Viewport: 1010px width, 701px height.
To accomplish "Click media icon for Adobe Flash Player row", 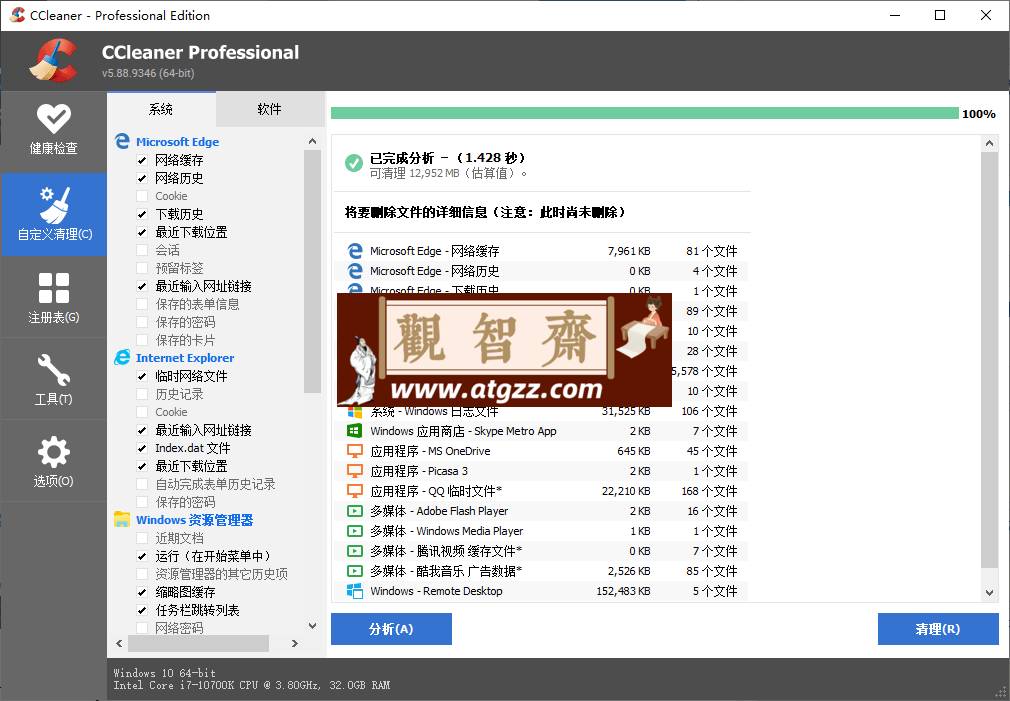I will point(354,511).
